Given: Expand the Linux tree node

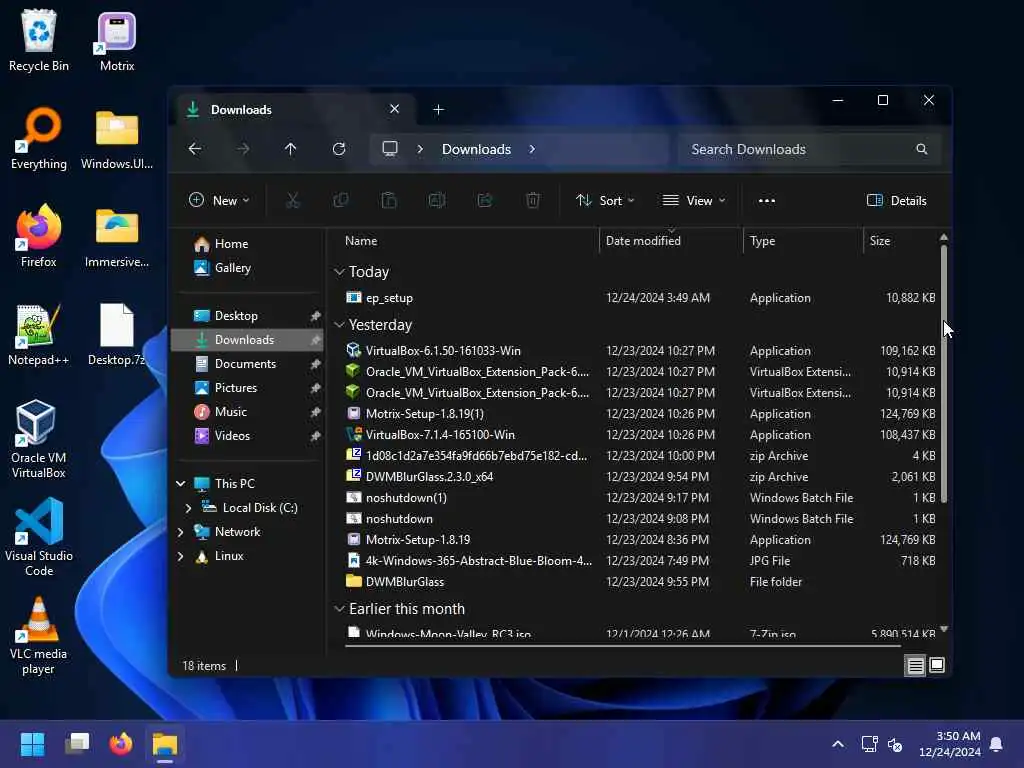Looking at the screenshot, I should pos(181,556).
